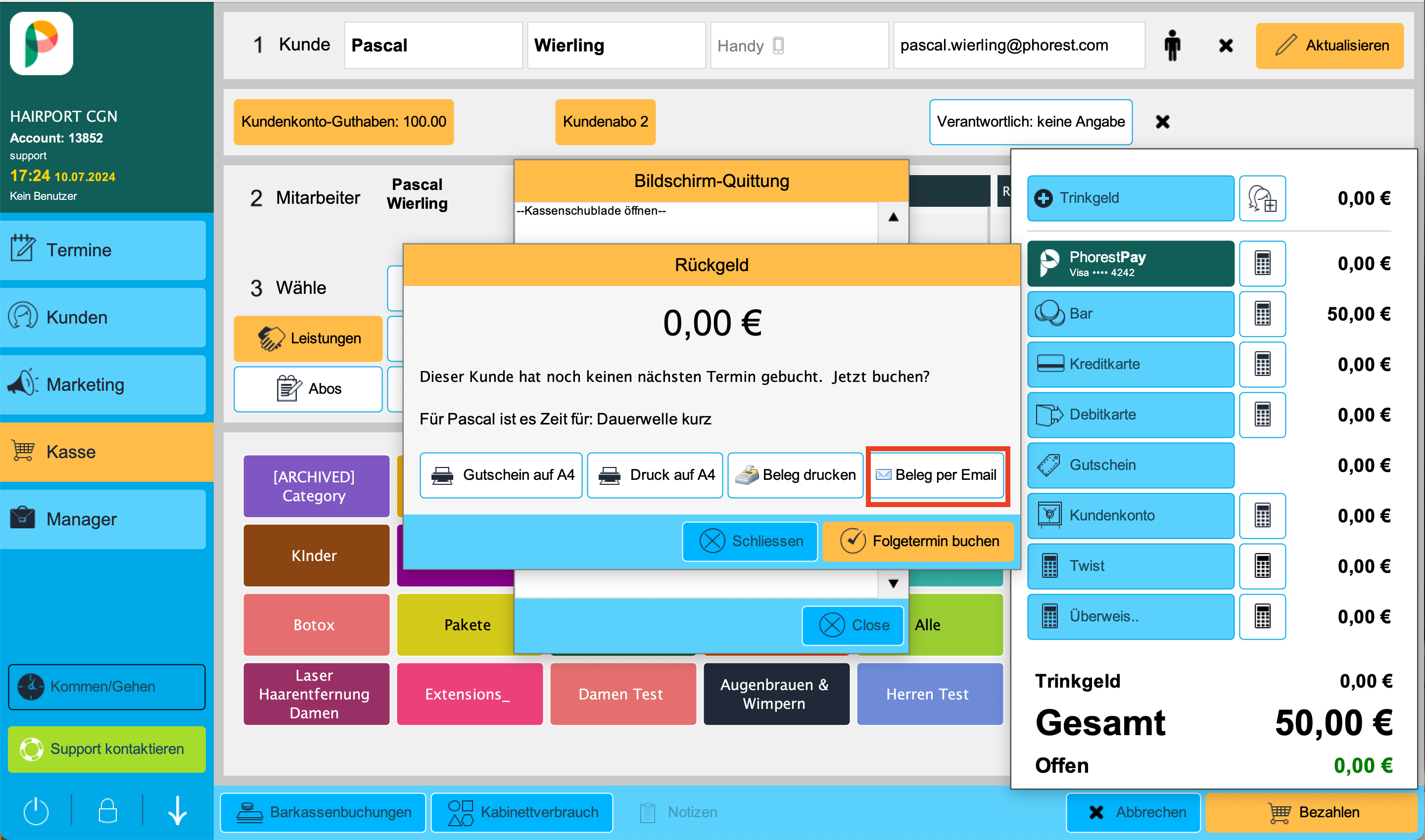Viewport: 1425px width, 840px height.
Task: Select Debitkarte payment method
Action: click(1130, 415)
